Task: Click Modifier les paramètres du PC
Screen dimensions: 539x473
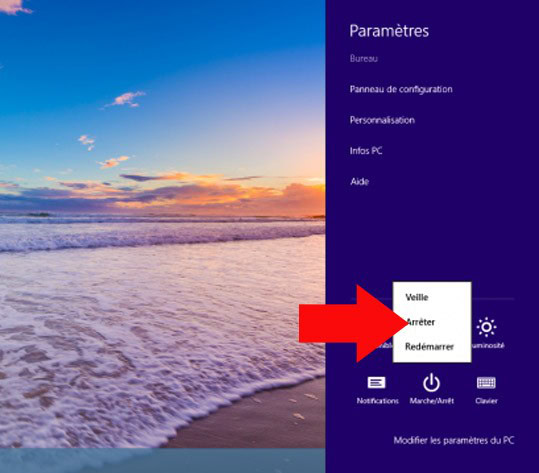Action: 454,440
